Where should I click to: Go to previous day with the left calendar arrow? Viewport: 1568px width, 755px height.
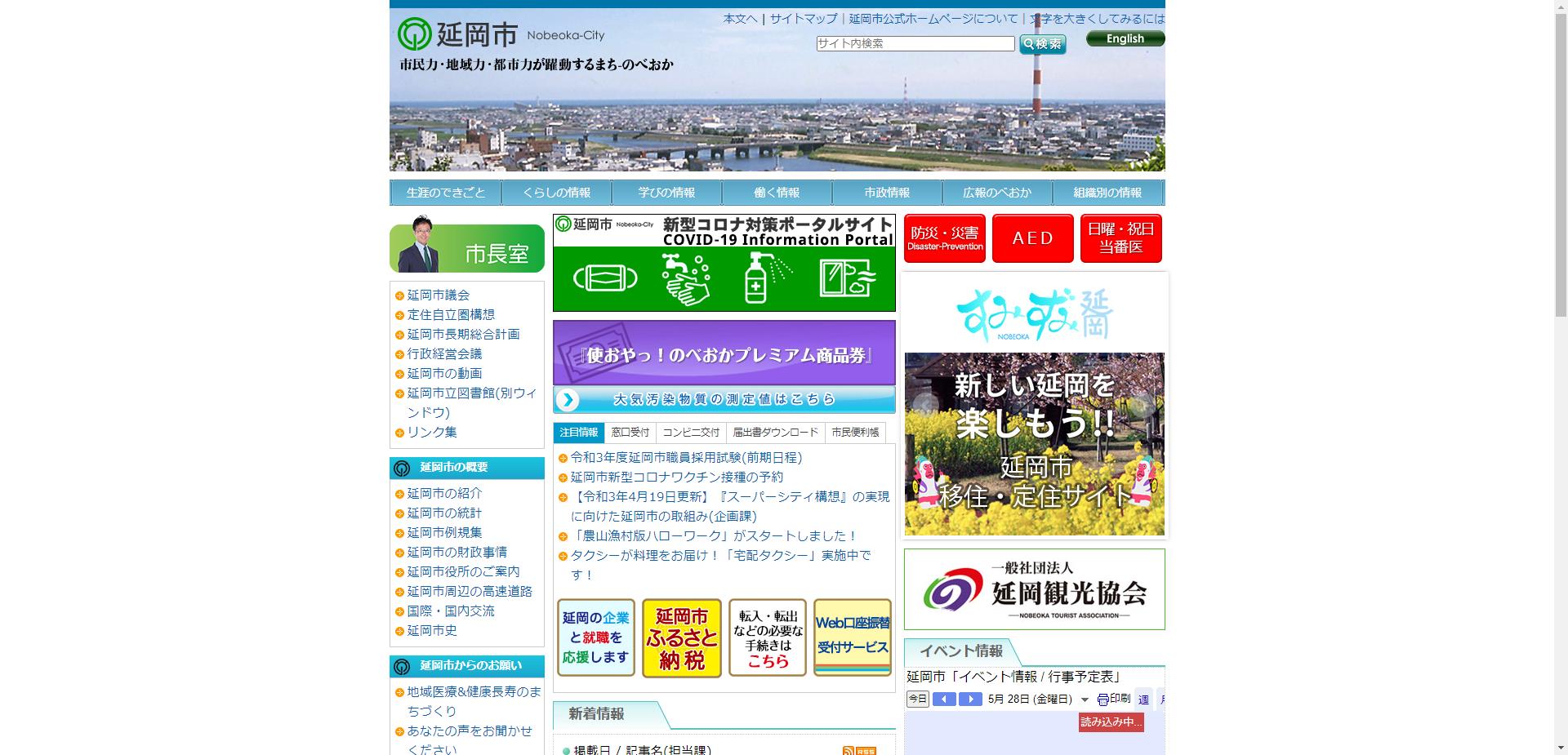tap(945, 699)
